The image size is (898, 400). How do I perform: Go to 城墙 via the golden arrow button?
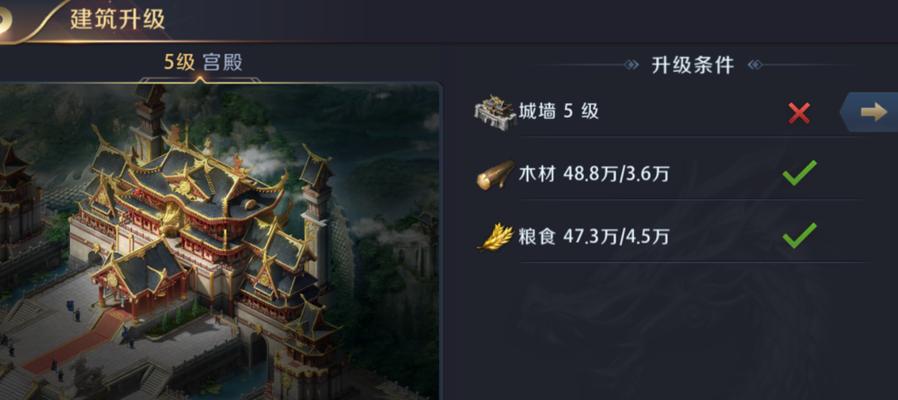tap(871, 112)
